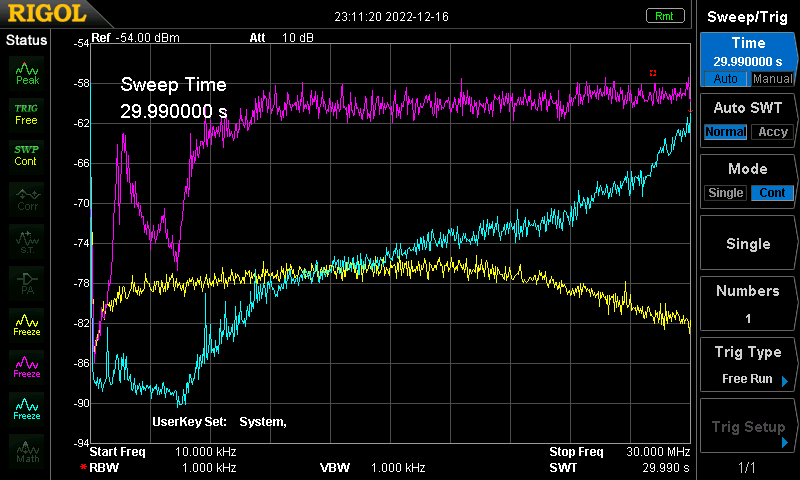Click the Corr correction status icon
This screenshot has width=800, height=480.
27,198
